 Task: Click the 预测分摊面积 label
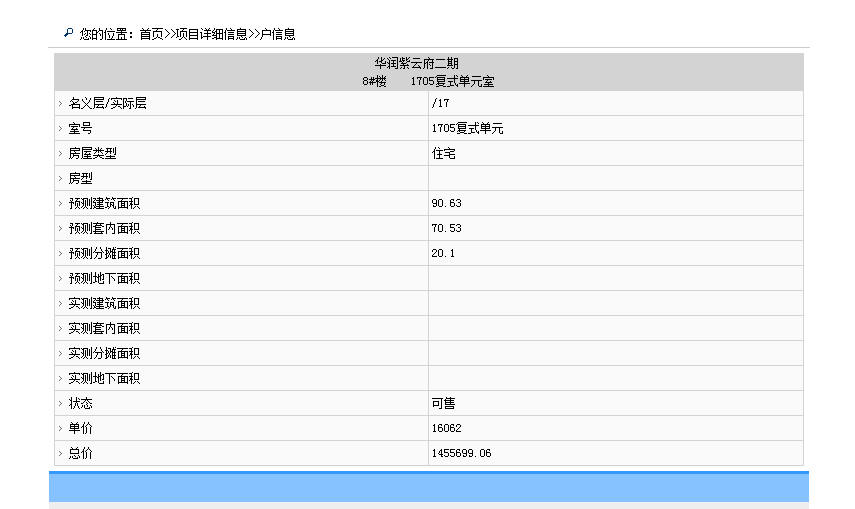tap(104, 254)
